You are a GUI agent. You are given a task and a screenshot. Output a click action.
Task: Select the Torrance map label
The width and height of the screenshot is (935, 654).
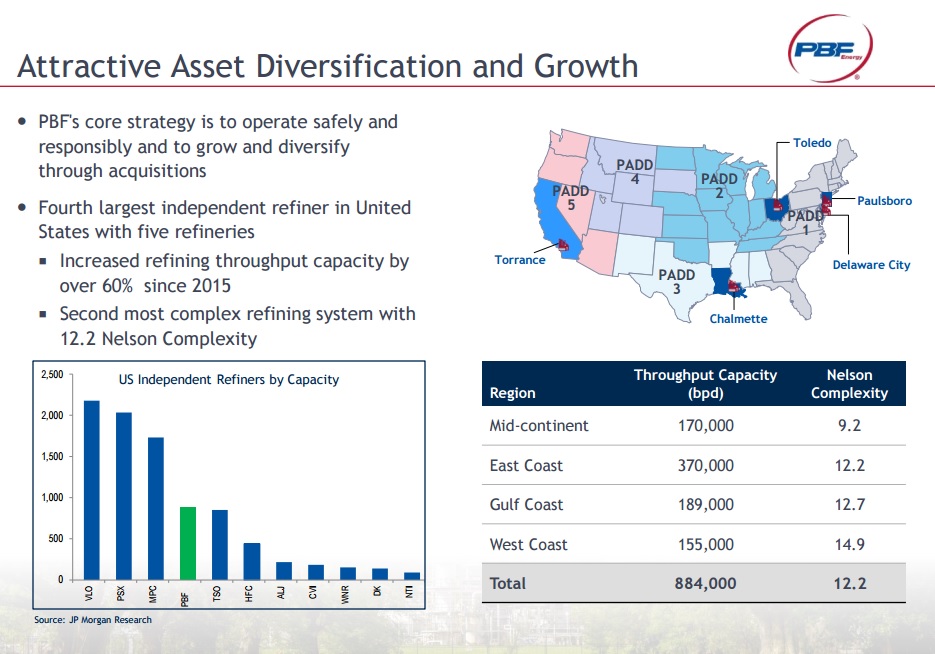pos(519,259)
